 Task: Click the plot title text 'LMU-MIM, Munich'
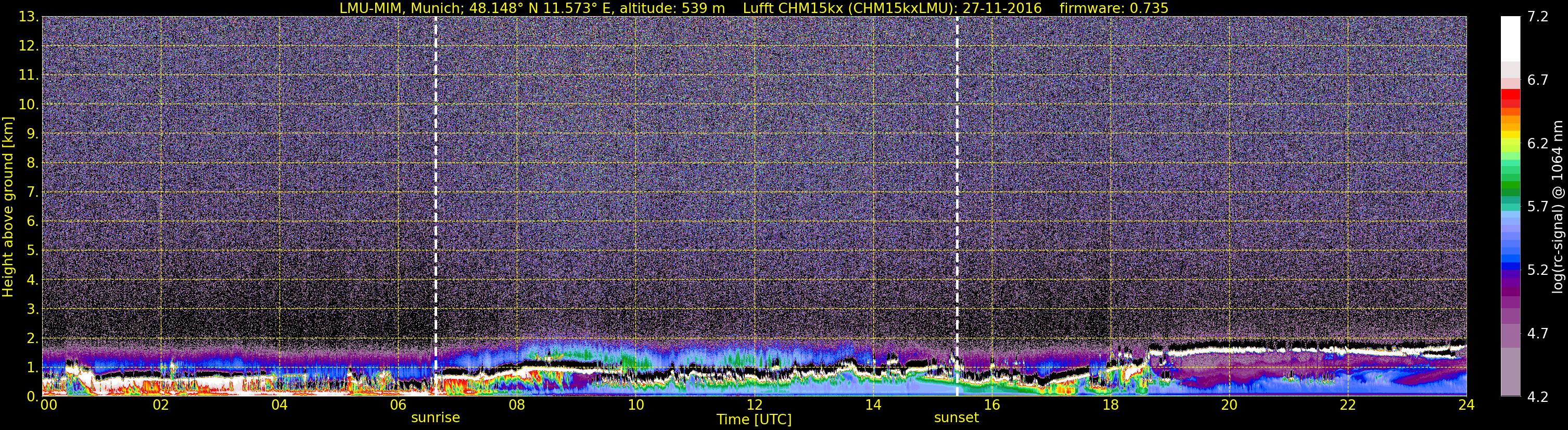[x=401, y=8]
